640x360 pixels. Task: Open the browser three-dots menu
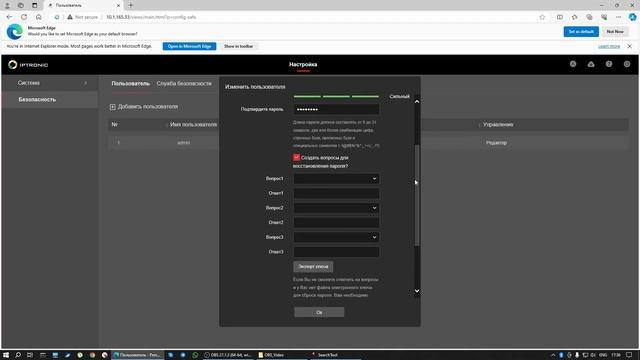tap(618, 17)
